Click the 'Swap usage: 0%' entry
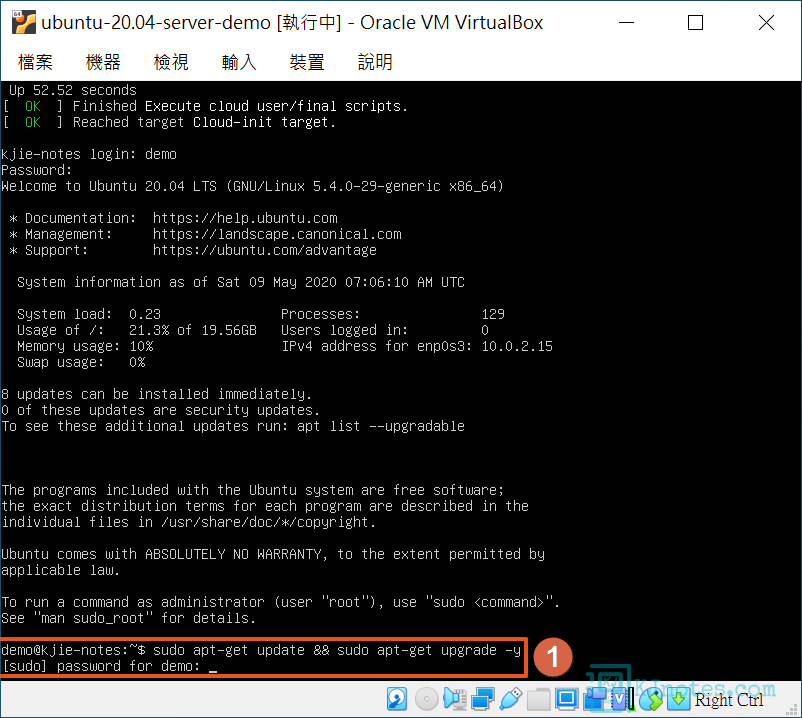Screen dimensions: 802x718 pos(81,363)
